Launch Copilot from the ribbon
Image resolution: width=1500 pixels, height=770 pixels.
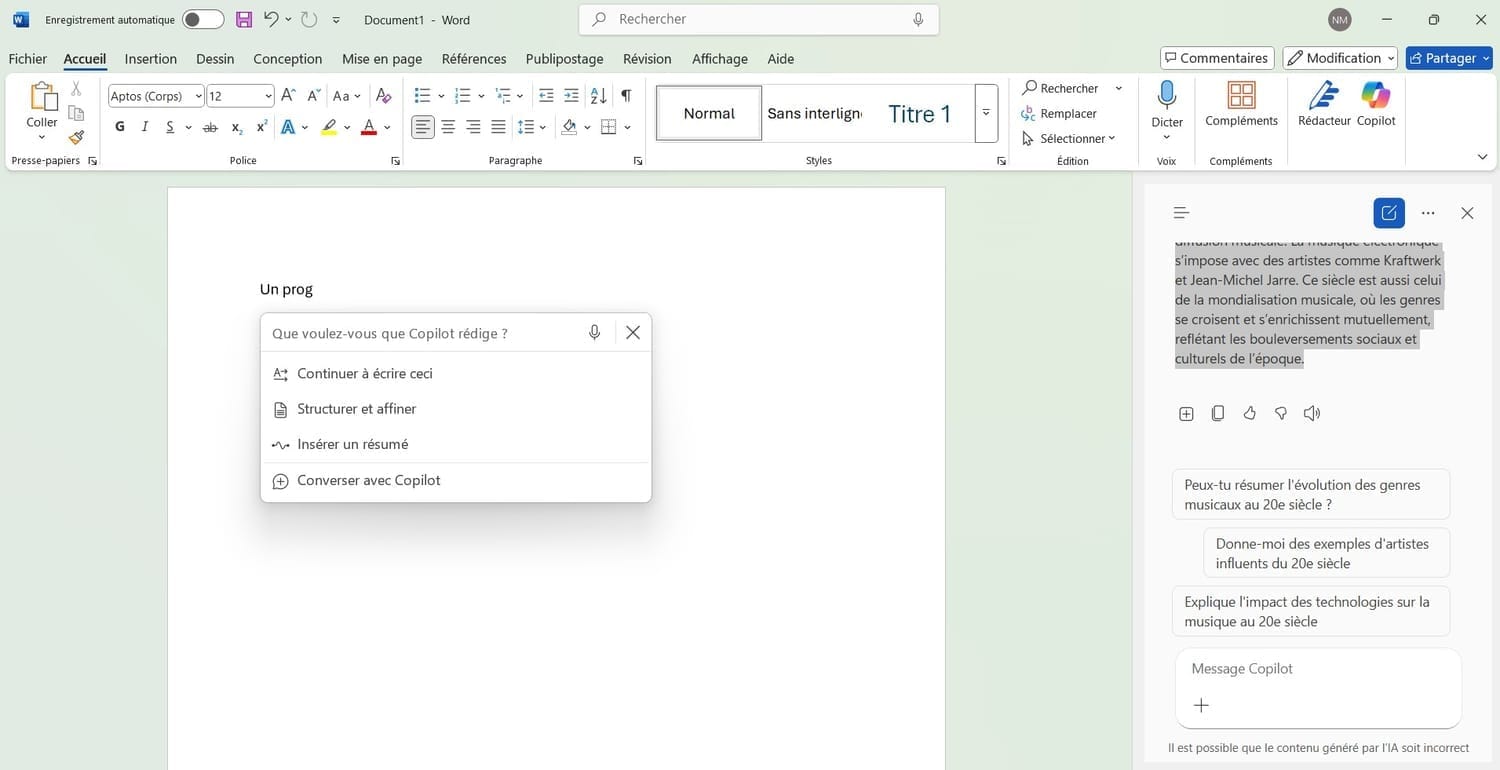pyautogui.click(x=1376, y=104)
